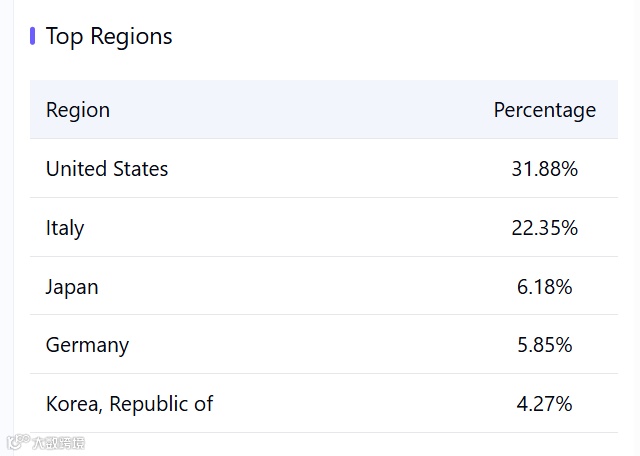The height and width of the screenshot is (456, 640).
Task: Click the watermark logo icon at bottom-left
Action: [17, 441]
